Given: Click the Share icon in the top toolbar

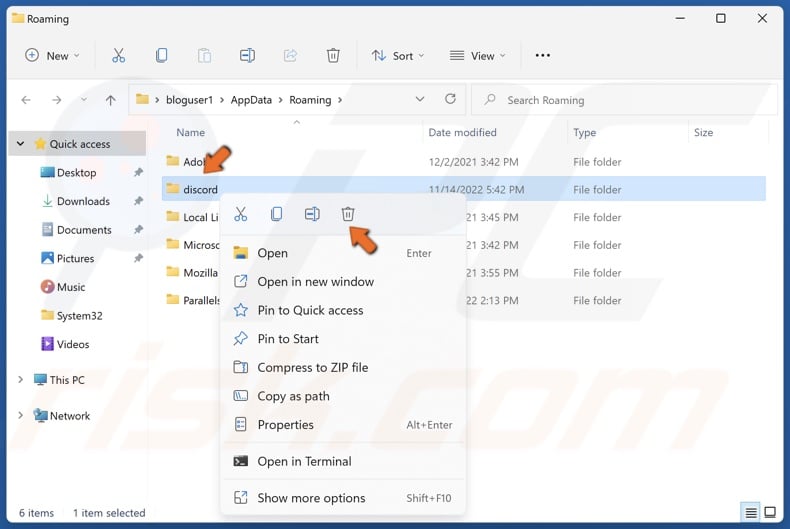Looking at the screenshot, I should click(290, 55).
